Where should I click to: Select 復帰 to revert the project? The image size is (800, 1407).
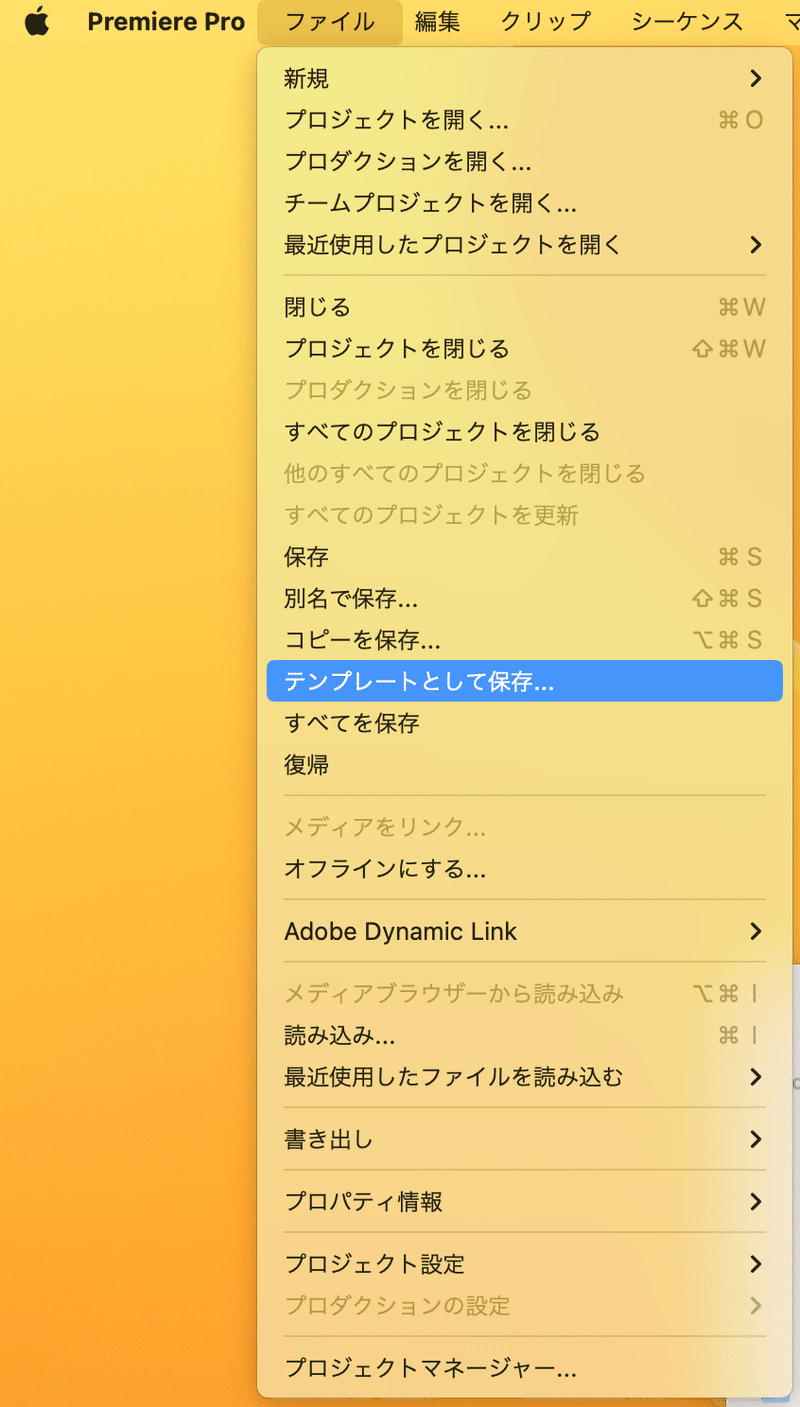525,765
